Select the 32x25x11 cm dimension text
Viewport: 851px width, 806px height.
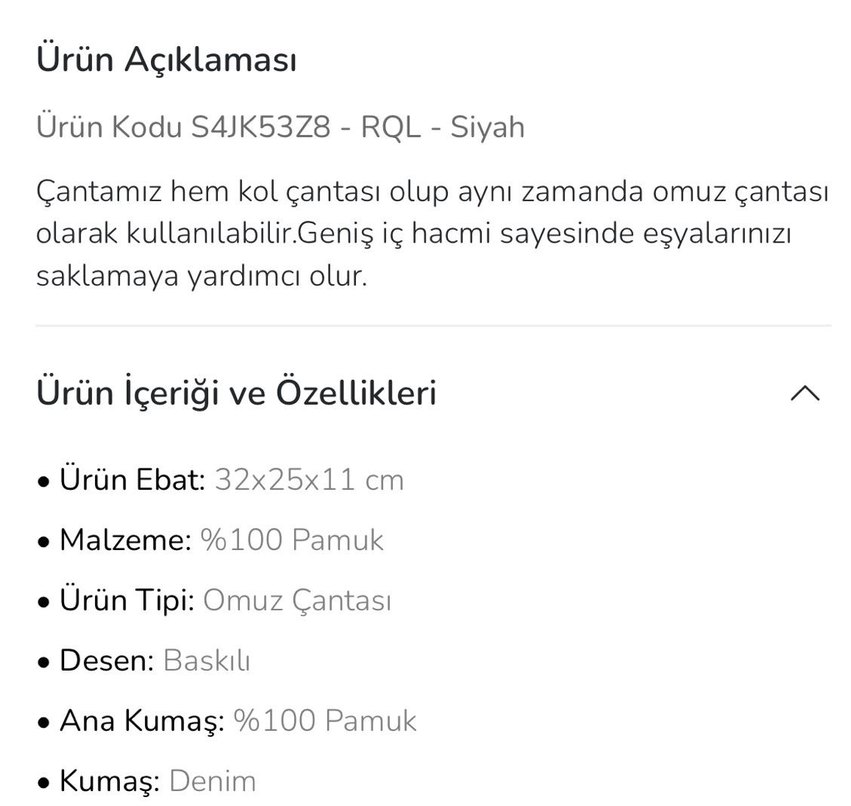[309, 480]
